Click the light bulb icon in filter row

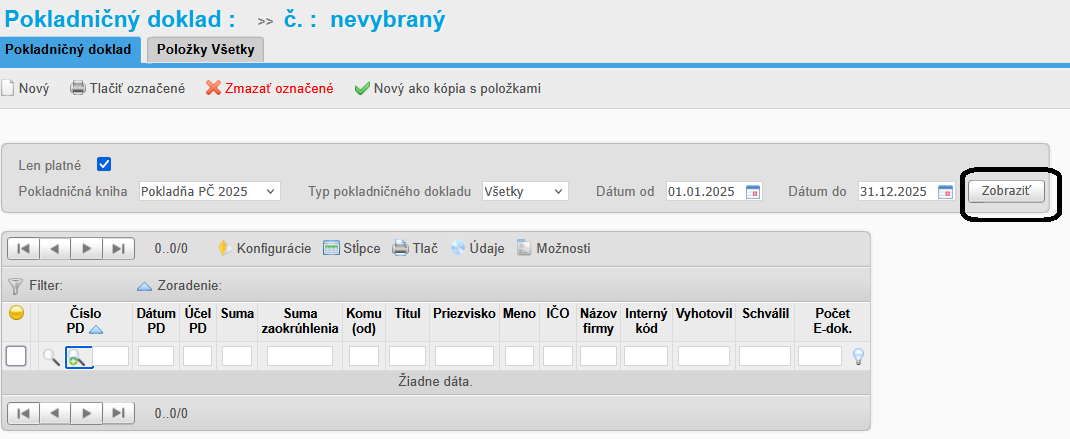click(859, 356)
